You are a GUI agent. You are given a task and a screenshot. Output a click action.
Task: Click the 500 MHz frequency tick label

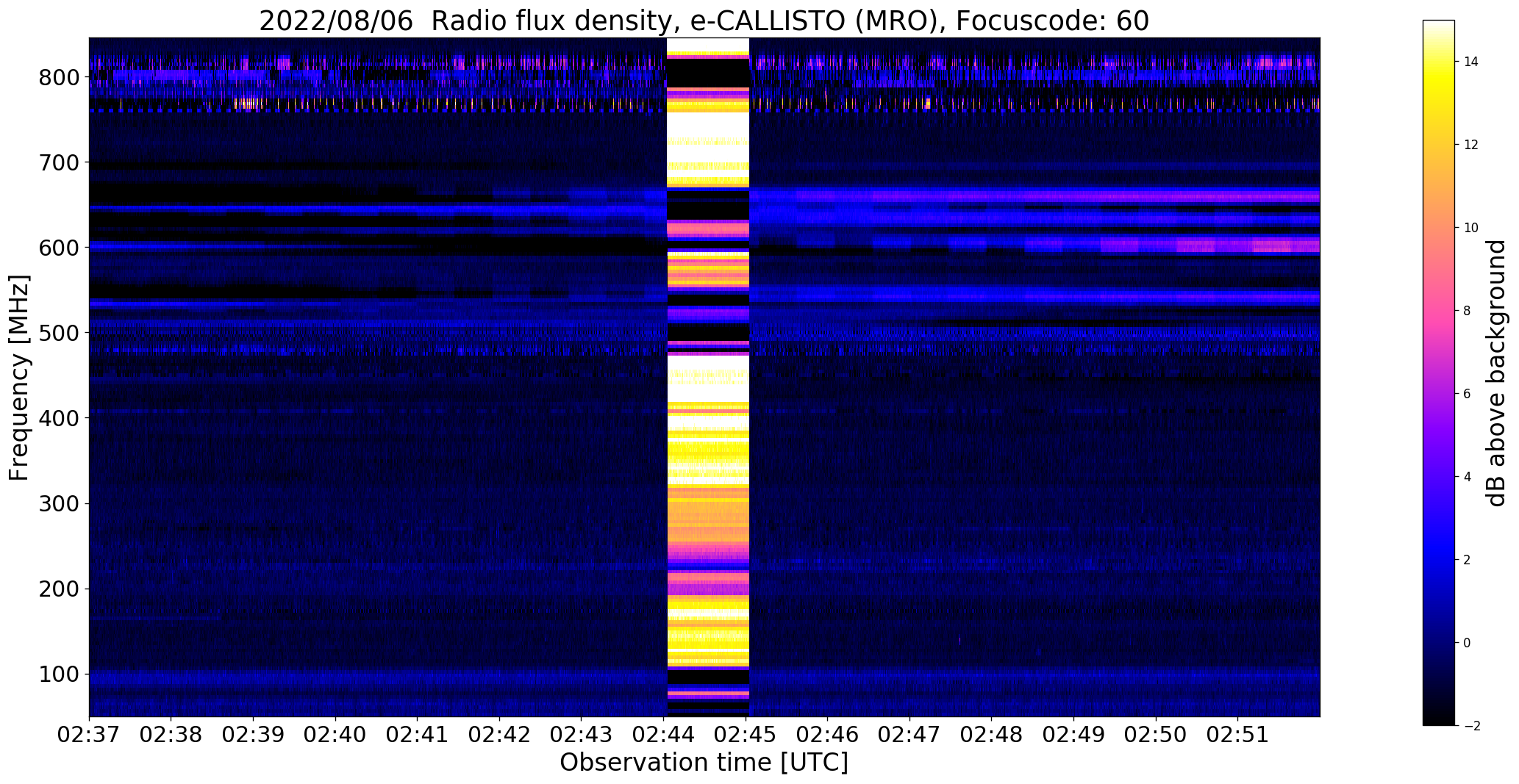click(60, 333)
